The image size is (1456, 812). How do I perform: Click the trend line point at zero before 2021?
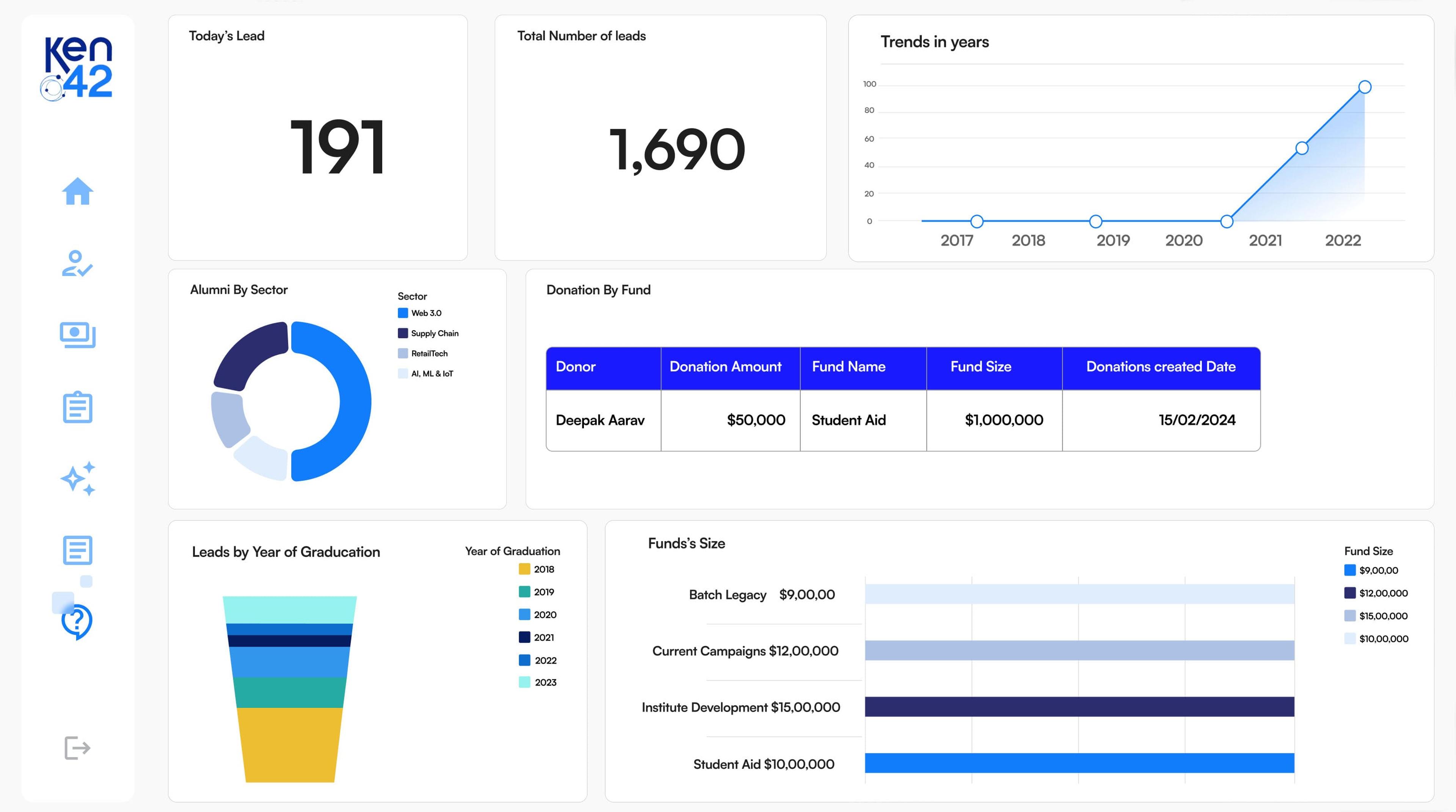pos(1227,221)
